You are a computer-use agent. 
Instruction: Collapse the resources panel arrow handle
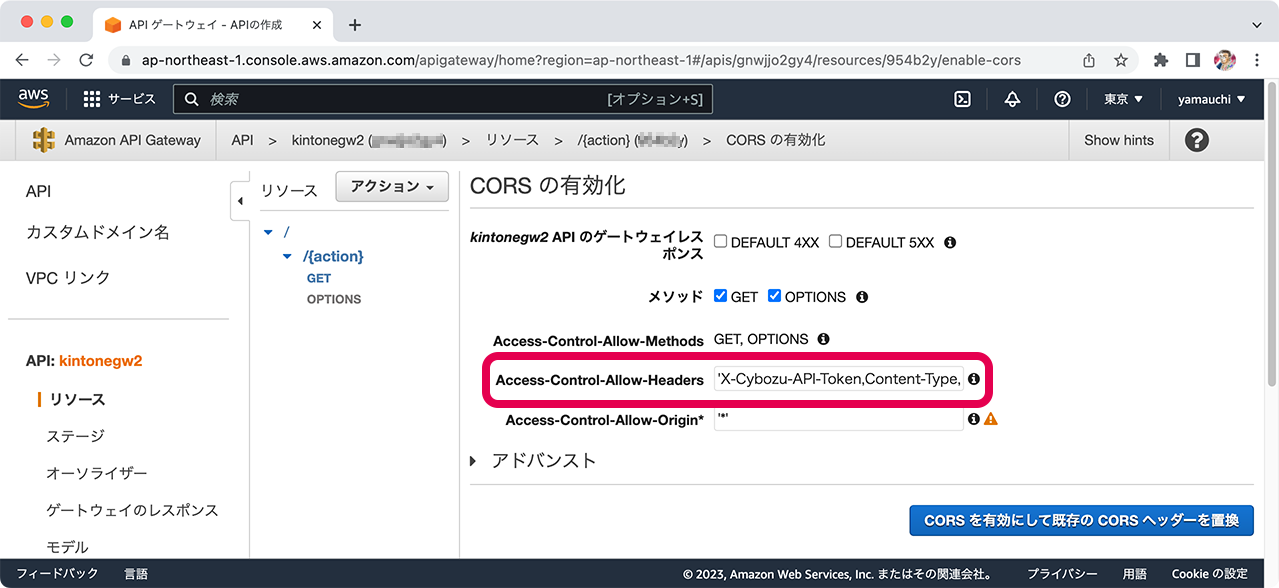click(240, 201)
